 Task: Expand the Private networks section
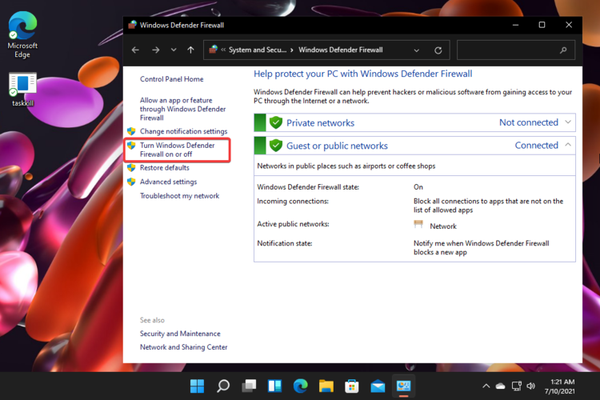tap(568, 122)
